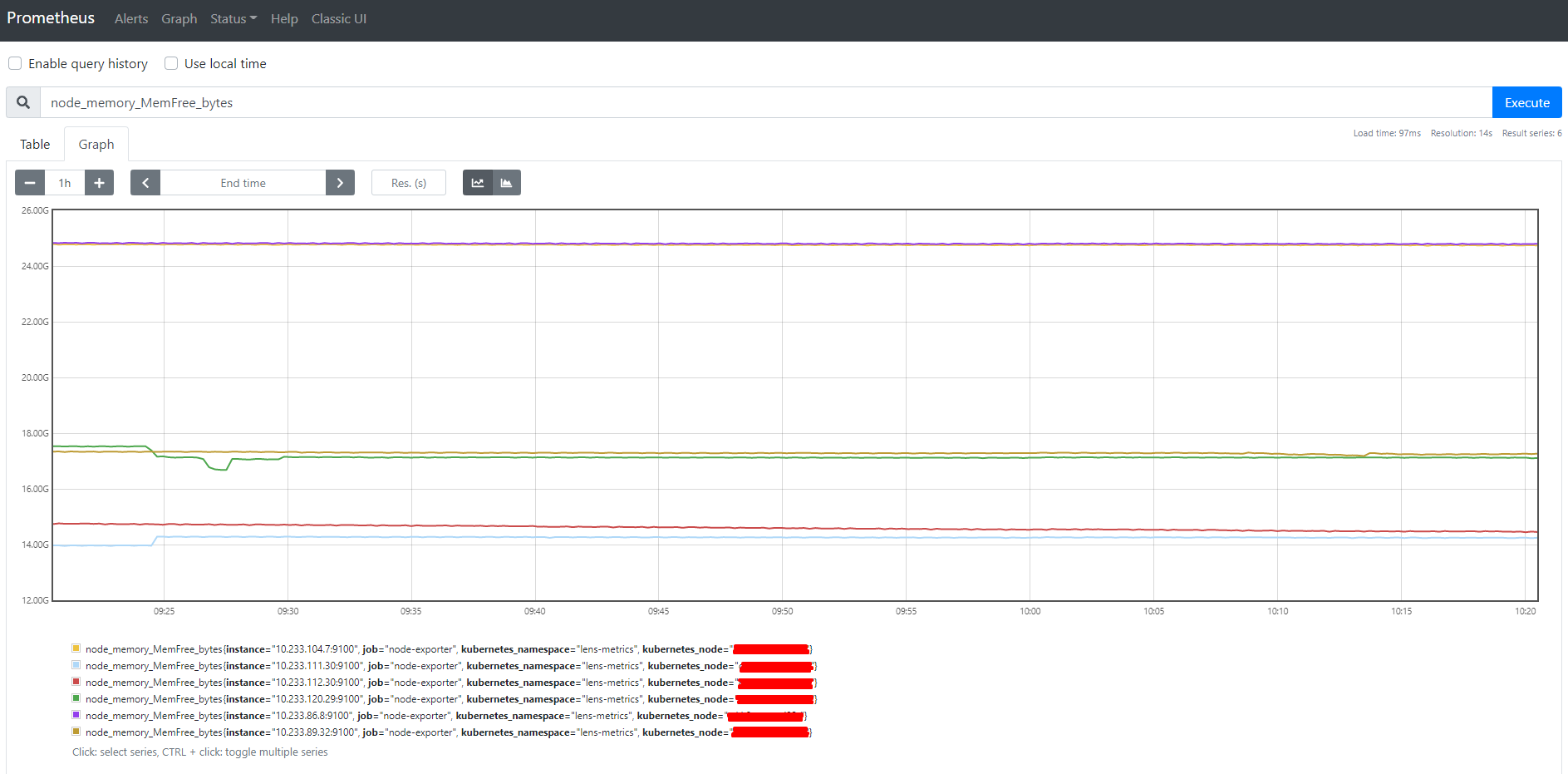Image resolution: width=1568 pixels, height=774 pixels.
Task: Click the Prometheus logo text
Action: click(51, 17)
